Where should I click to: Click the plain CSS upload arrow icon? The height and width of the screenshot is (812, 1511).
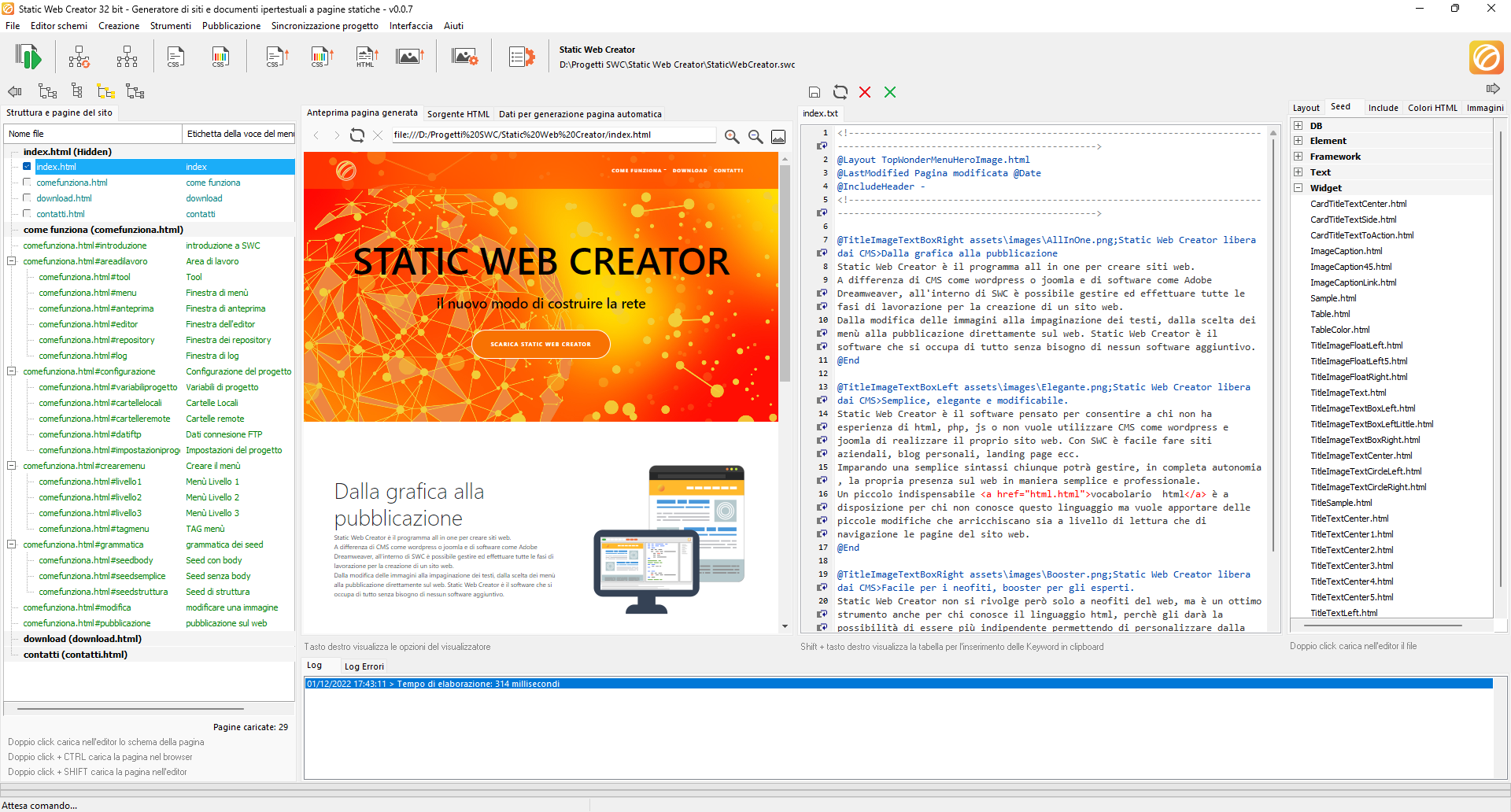[x=277, y=57]
